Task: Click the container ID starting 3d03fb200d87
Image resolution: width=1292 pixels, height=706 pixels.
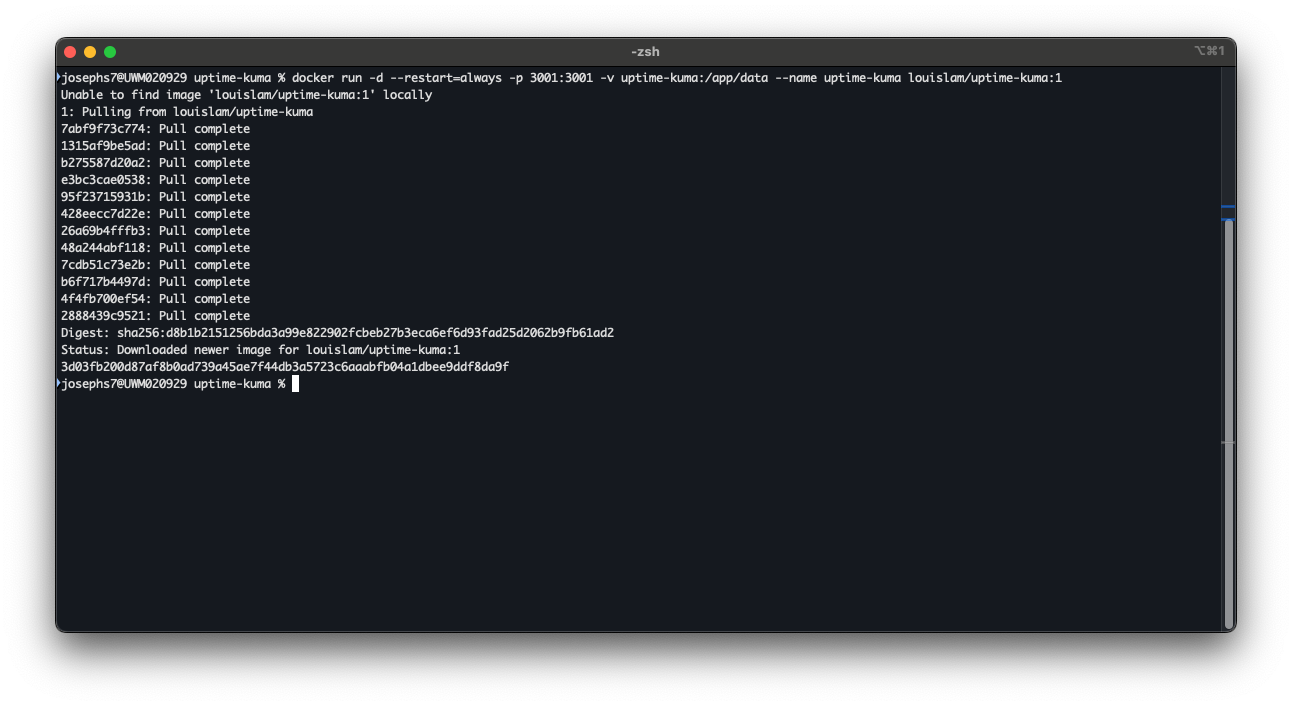Action: click(285, 367)
